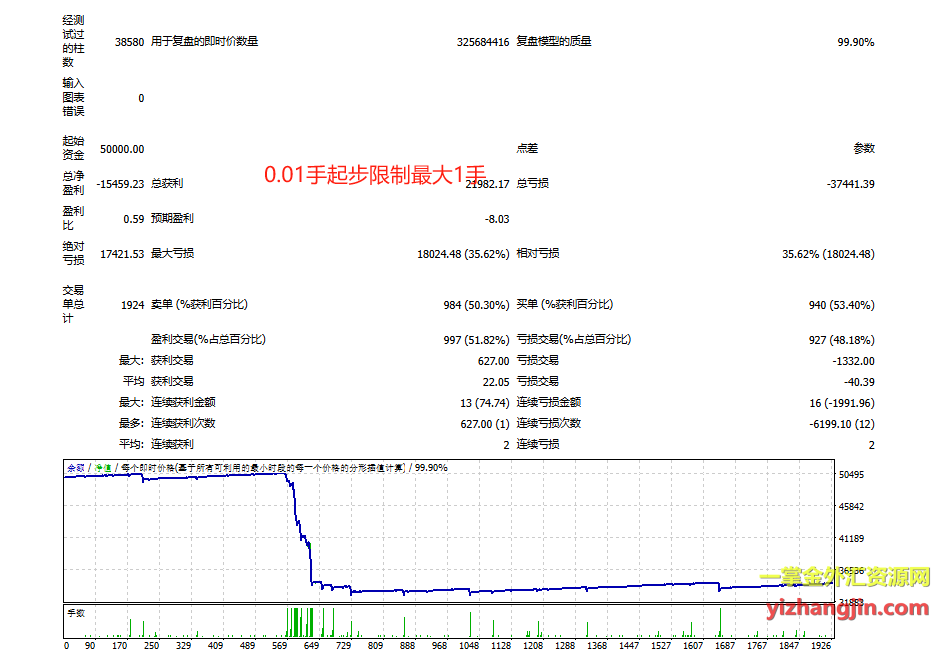Click the 参数 label at right

point(863,148)
